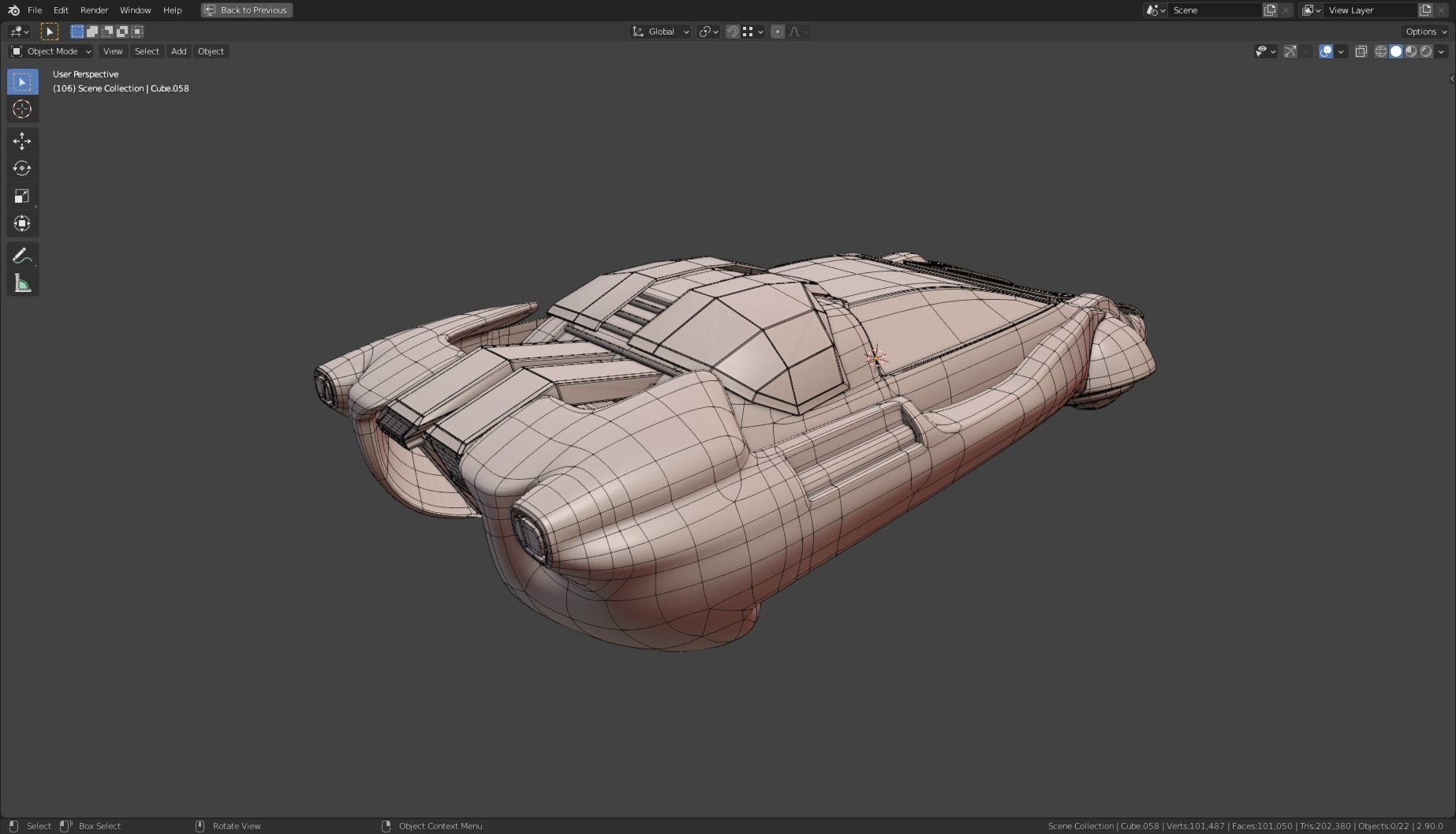Open the viewport Select menu
Screen dimensions: 1456x834
tap(147, 51)
